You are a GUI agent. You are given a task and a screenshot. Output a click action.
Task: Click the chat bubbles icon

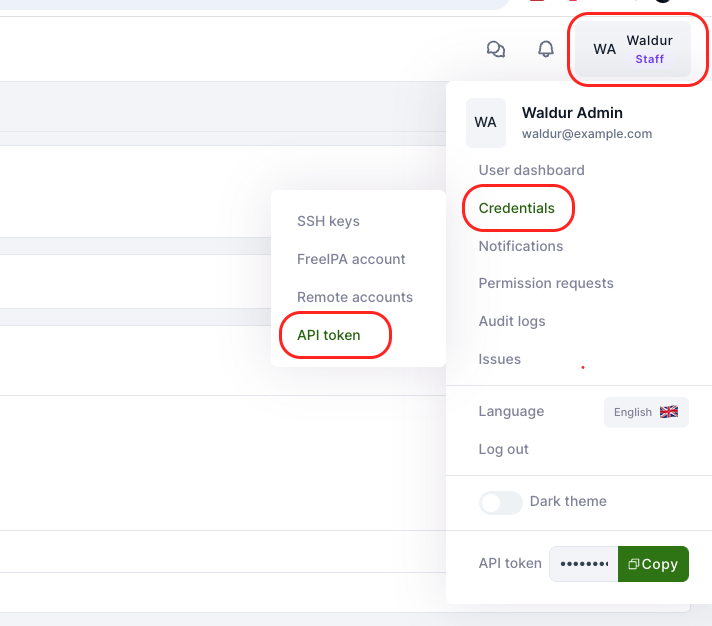(495, 49)
